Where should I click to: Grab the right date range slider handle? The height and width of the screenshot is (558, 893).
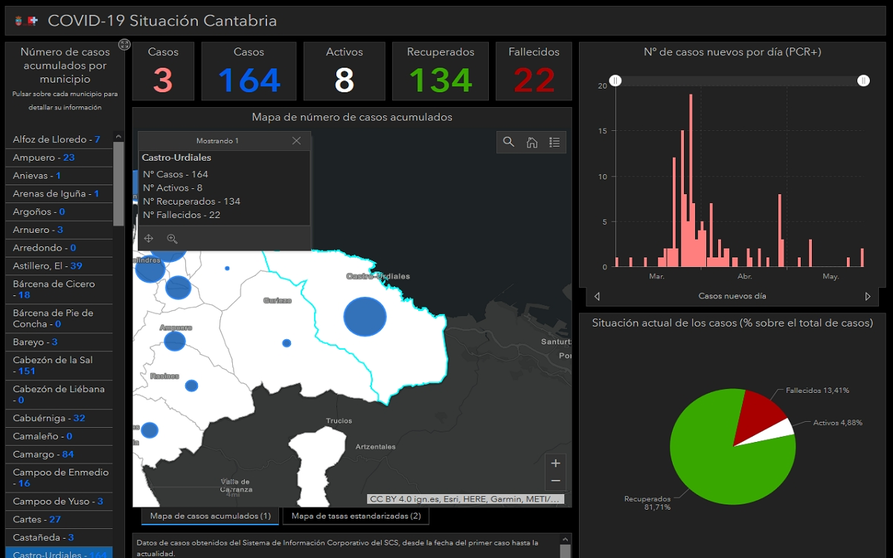pyautogui.click(x=863, y=81)
